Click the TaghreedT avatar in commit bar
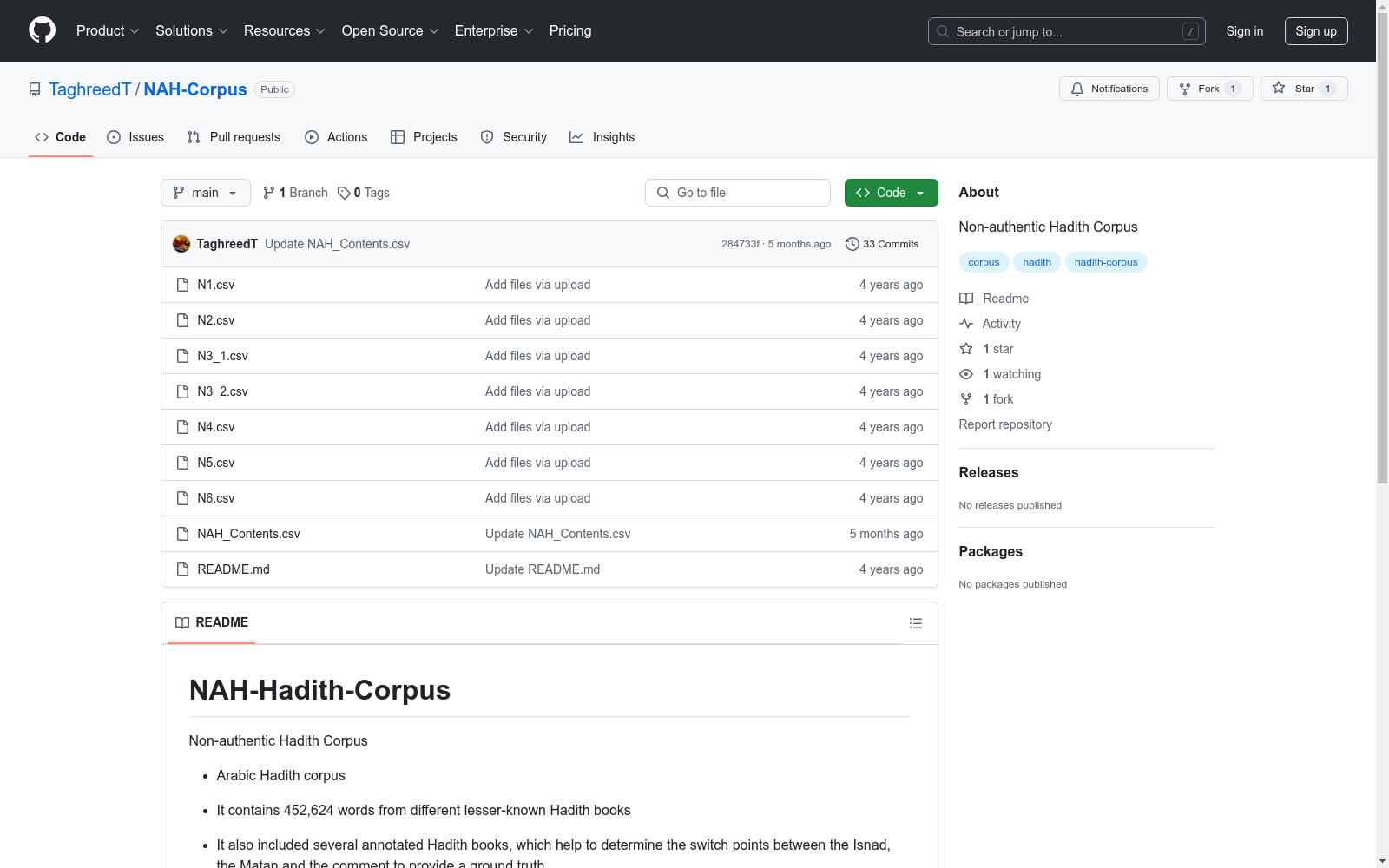 pyautogui.click(x=181, y=244)
